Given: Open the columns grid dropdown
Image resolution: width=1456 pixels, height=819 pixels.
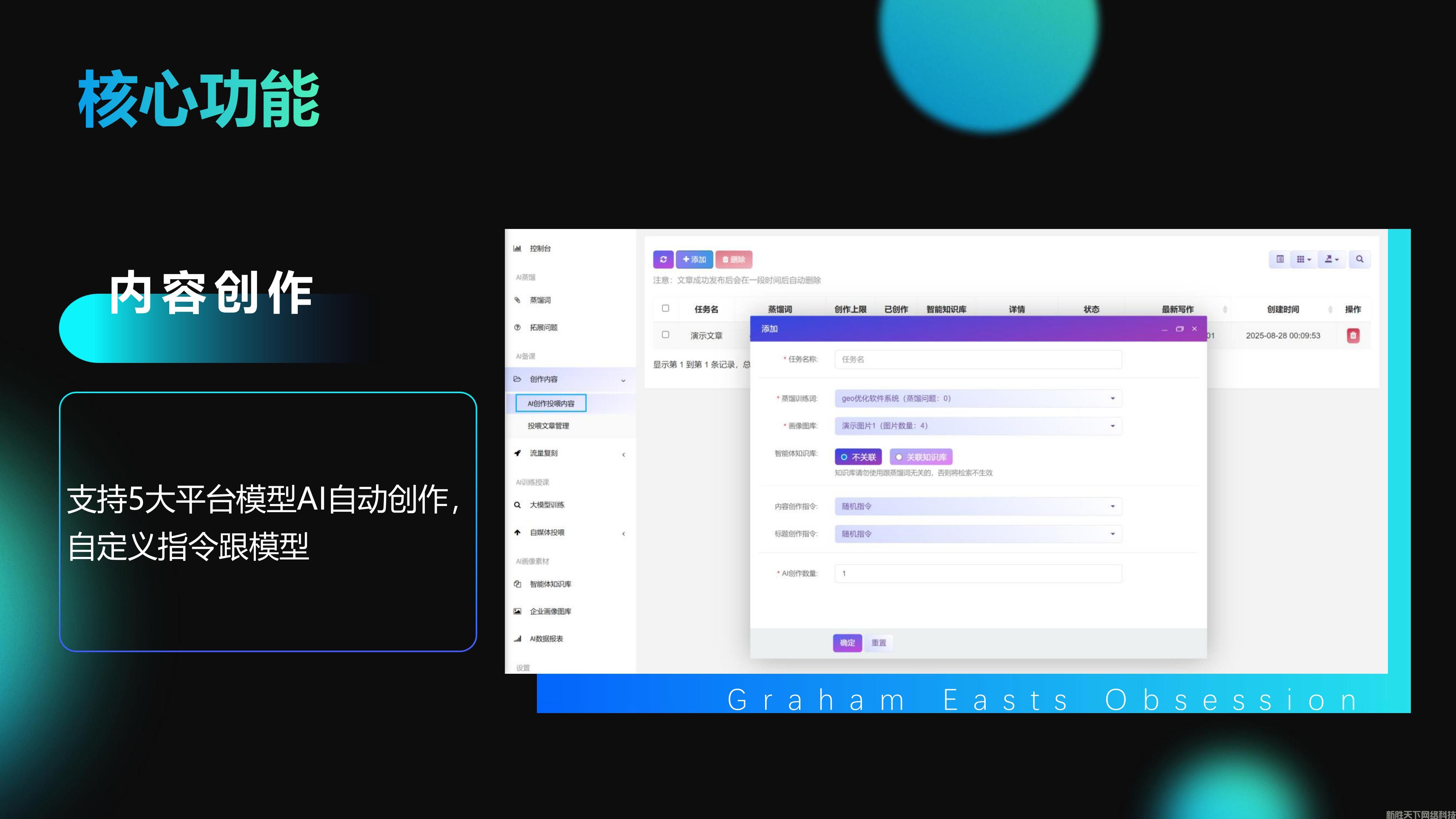Looking at the screenshot, I should pos(1304,260).
